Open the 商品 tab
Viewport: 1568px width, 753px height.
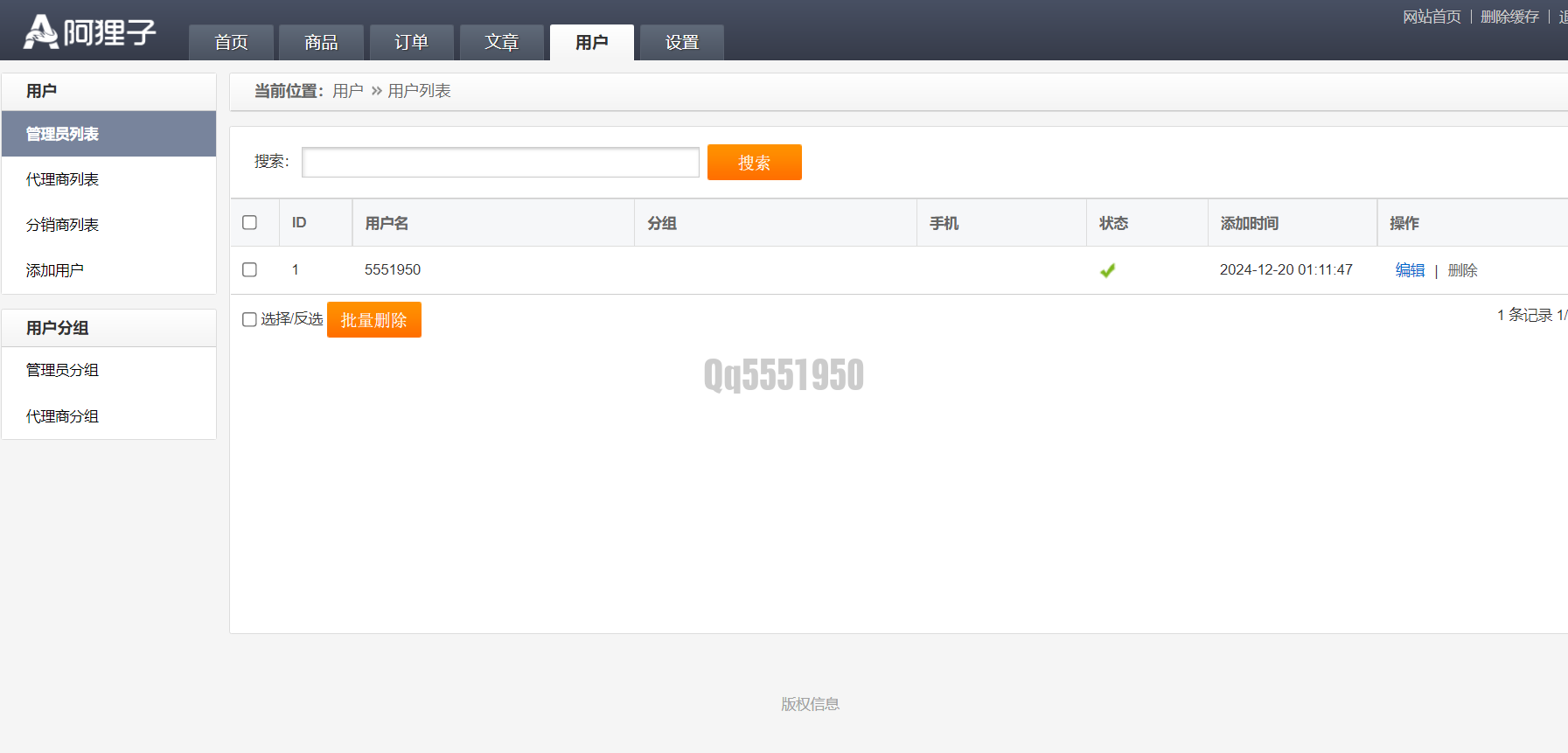click(x=321, y=42)
